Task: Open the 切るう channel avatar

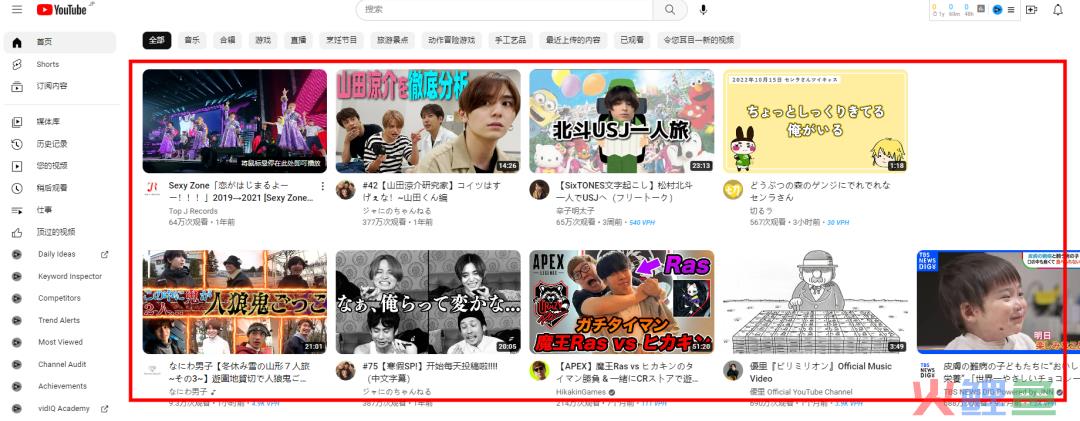Action: pyautogui.click(x=733, y=190)
